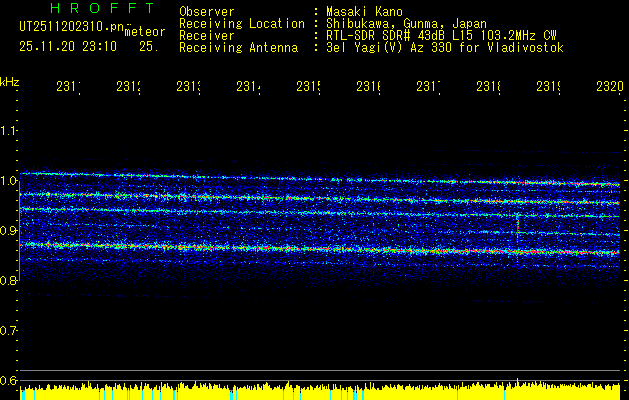Click the 2317 time marker
The image size is (629, 400).
coord(428,87)
